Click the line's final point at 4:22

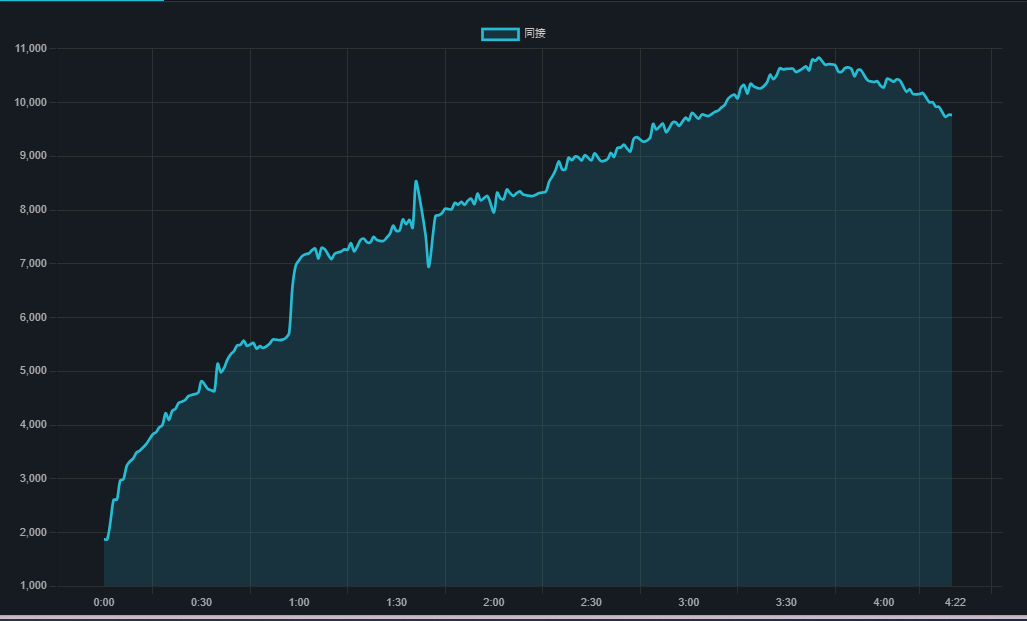coord(951,115)
